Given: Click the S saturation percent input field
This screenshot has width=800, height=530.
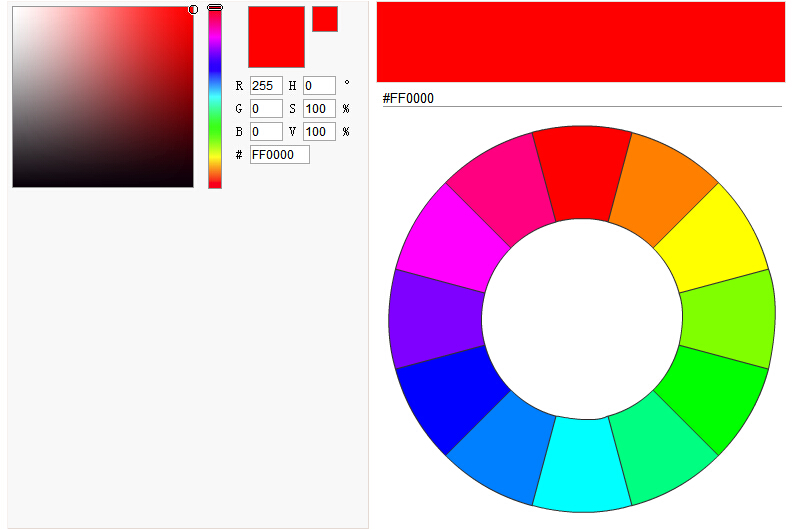Looking at the screenshot, I should pyautogui.click(x=319, y=108).
